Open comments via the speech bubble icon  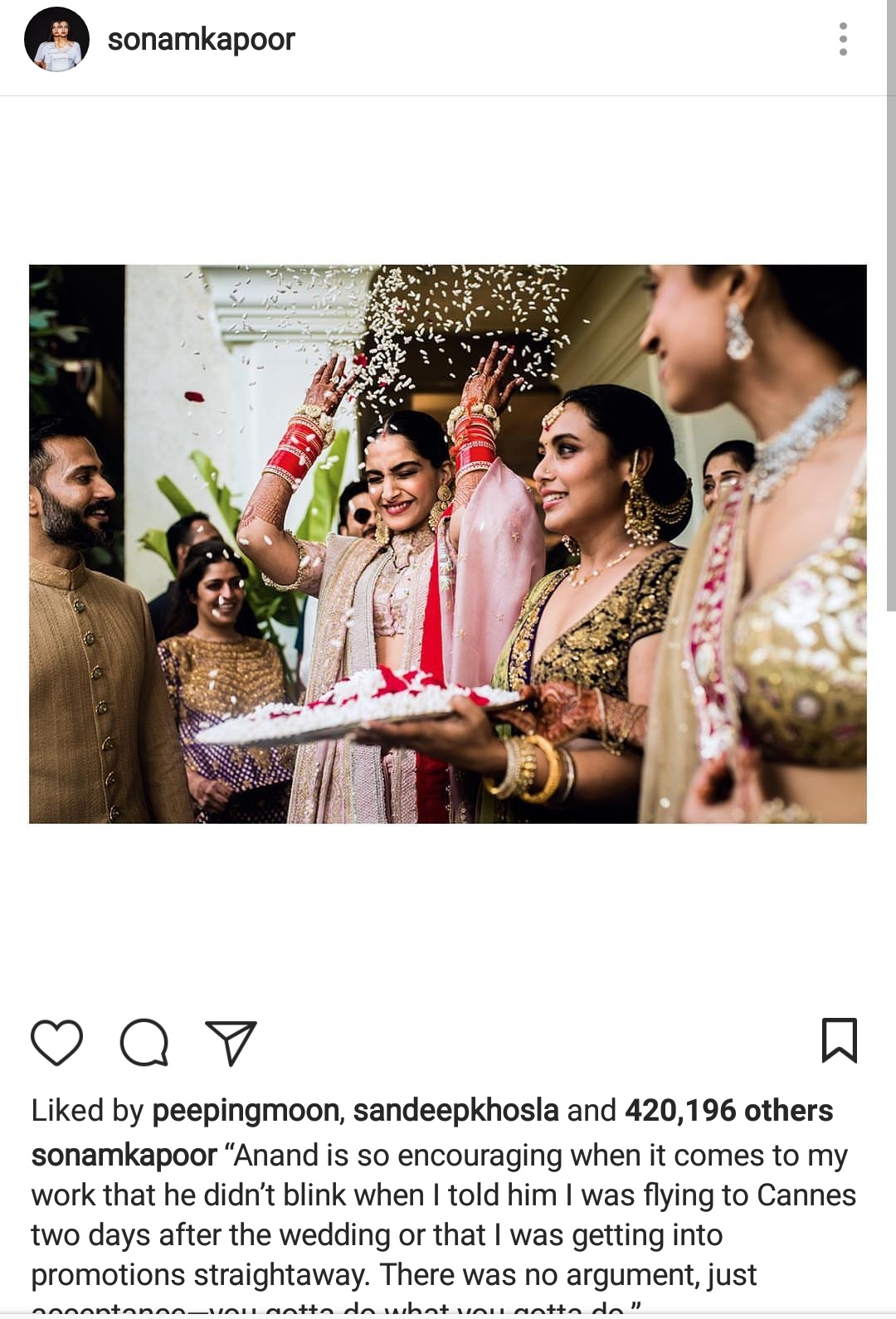pos(144,1042)
